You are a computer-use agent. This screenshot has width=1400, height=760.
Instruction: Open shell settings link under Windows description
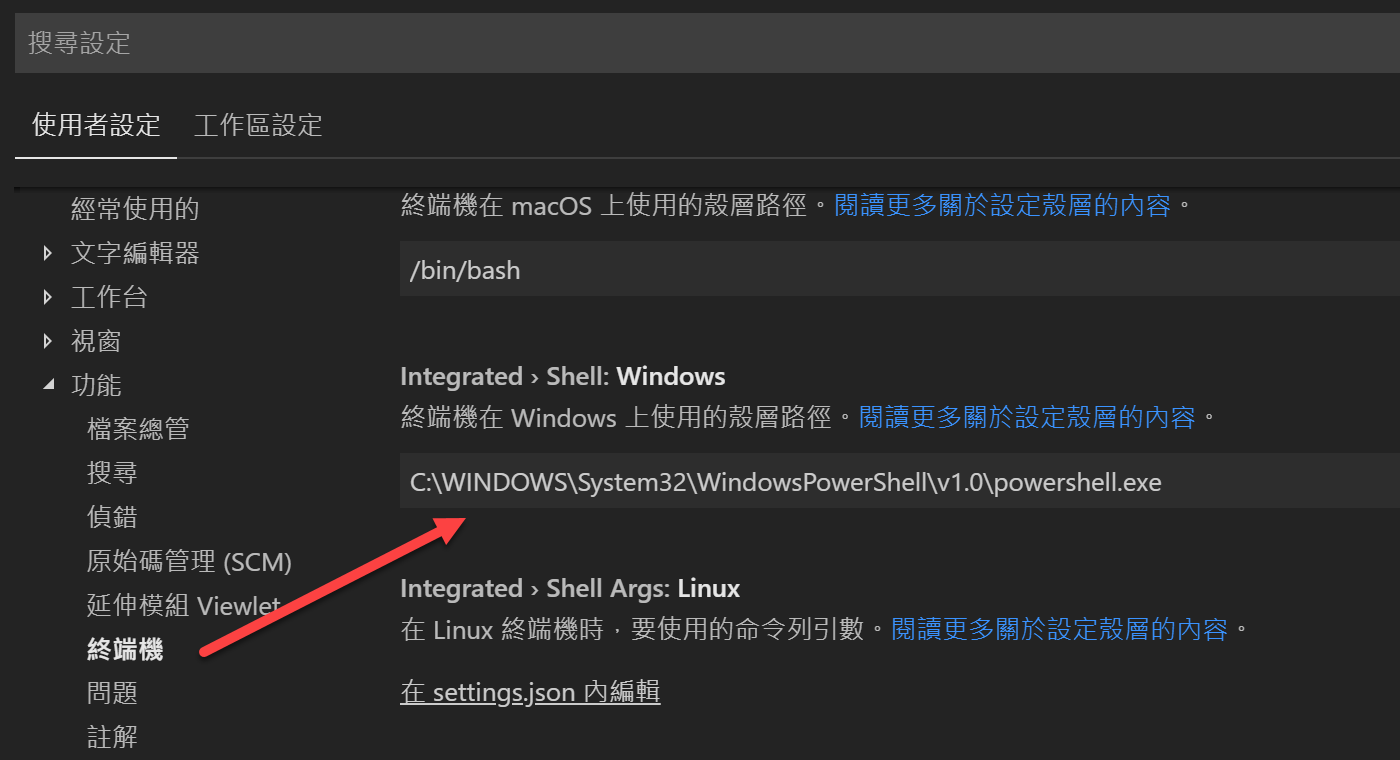coord(1027,417)
